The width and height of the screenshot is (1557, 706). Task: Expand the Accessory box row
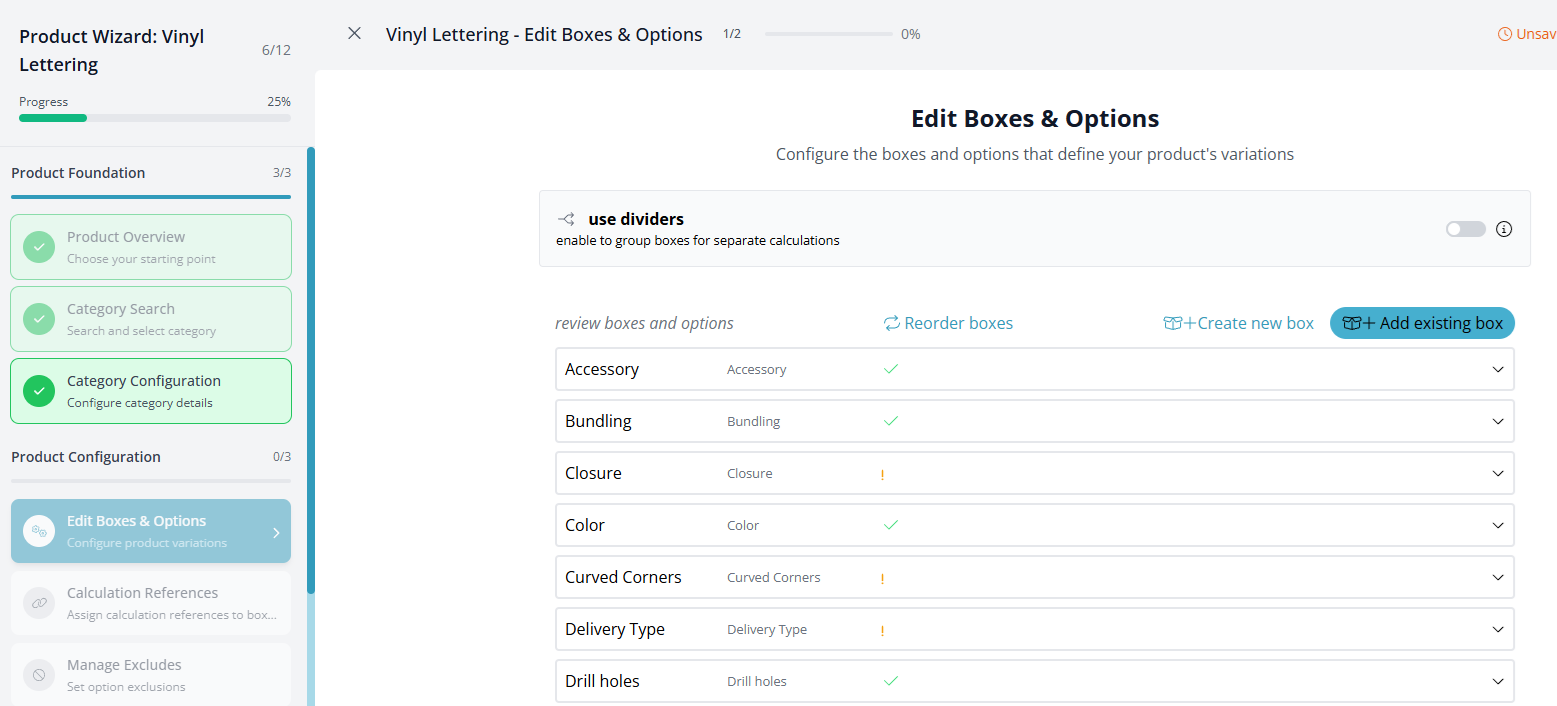coord(1497,369)
